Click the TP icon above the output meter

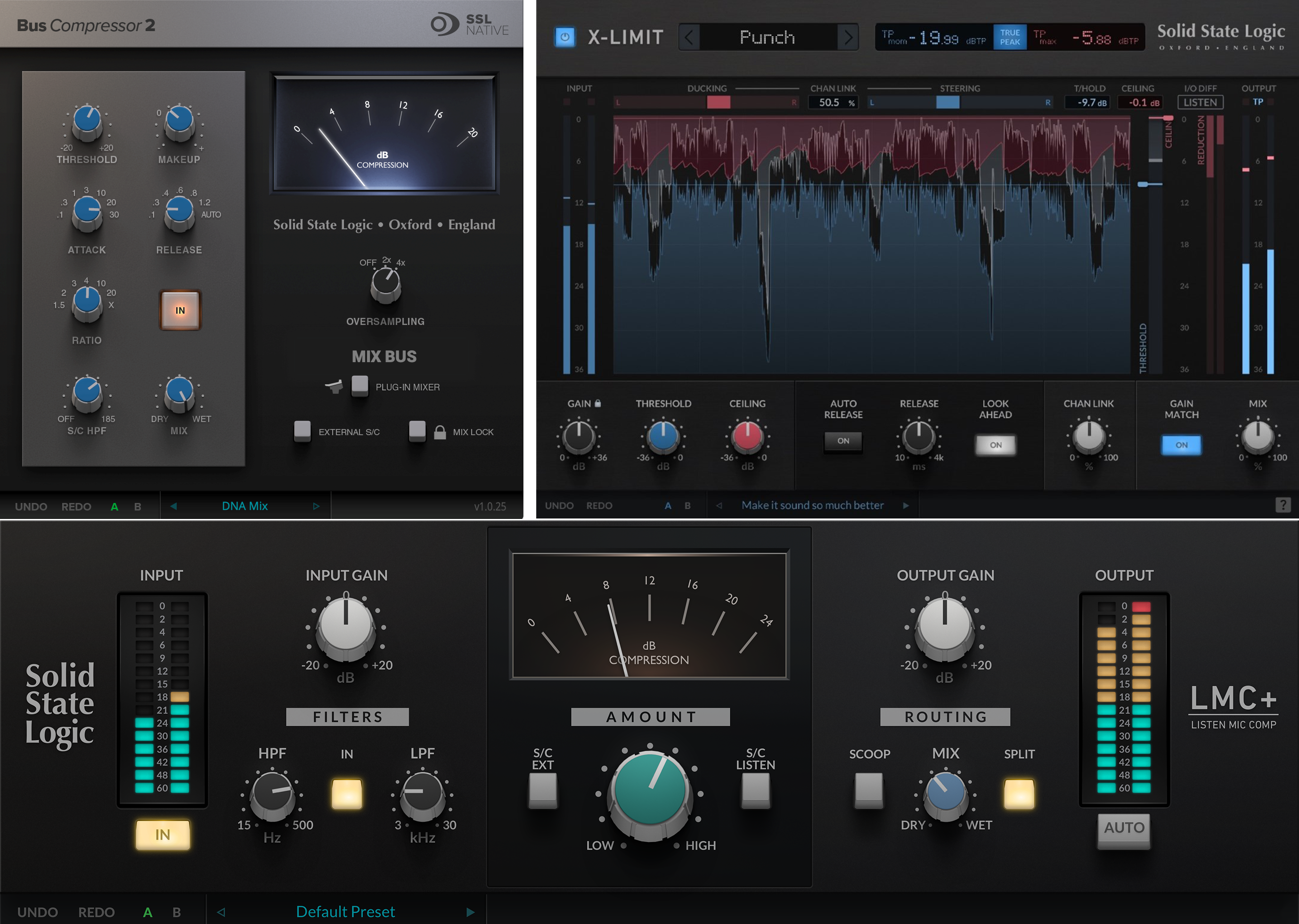[x=1258, y=101]
